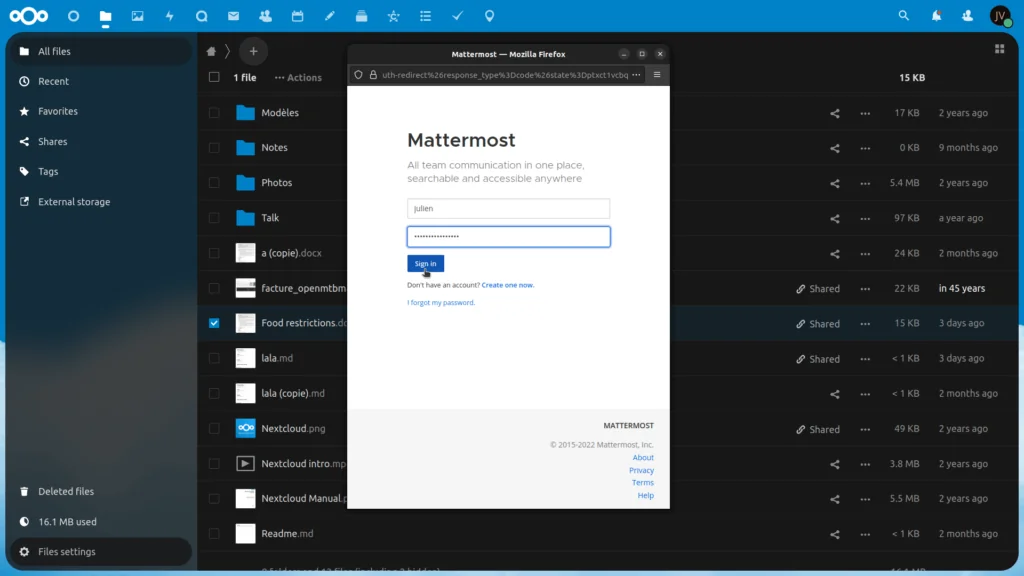Viewport: 1024px width, 576px height.
Task: Open the Calendar app icon
Action: pos(297,16)
